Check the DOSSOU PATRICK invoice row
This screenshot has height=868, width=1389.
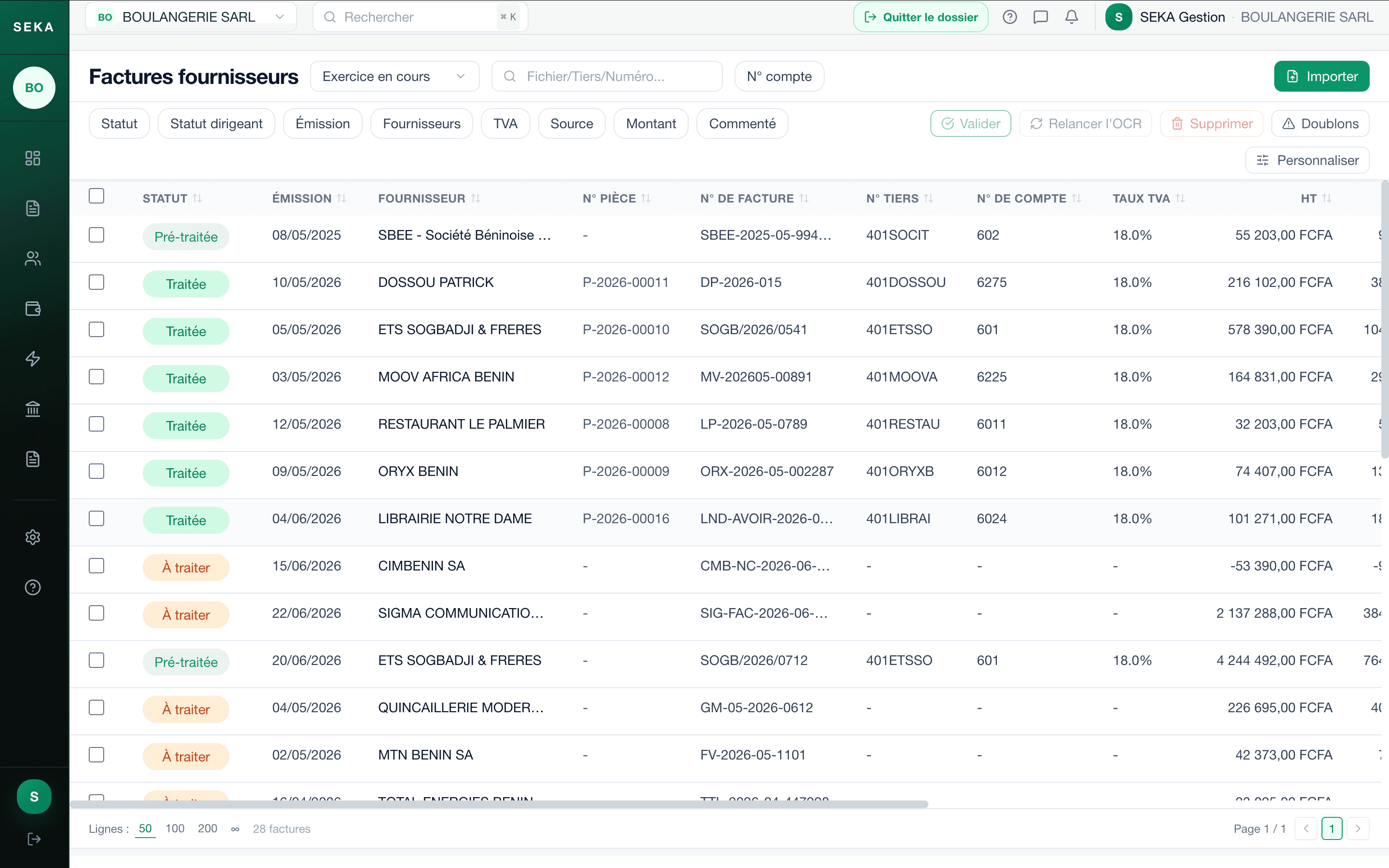coord(96,283)
